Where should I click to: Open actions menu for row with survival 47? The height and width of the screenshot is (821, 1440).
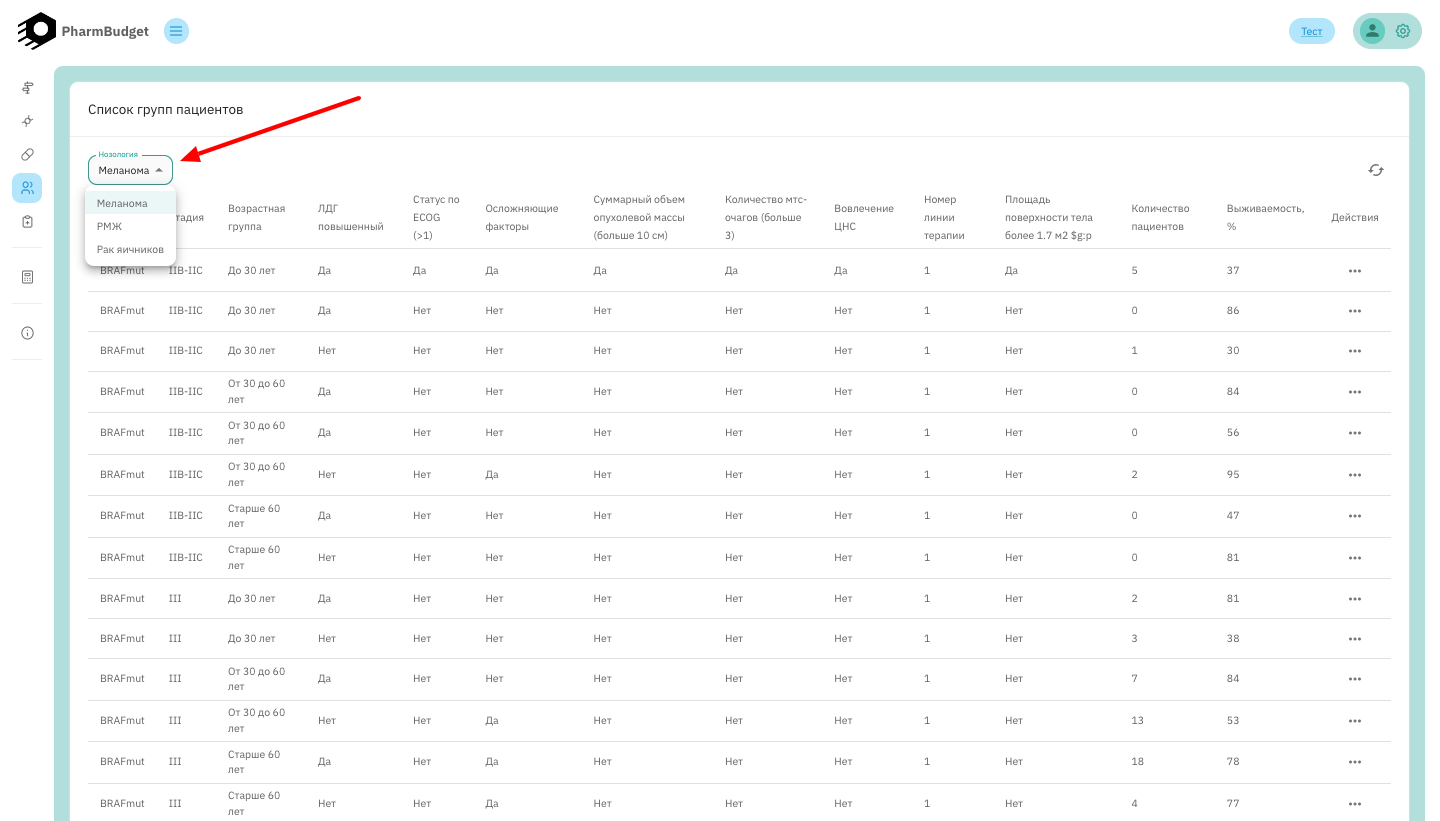1355,516
